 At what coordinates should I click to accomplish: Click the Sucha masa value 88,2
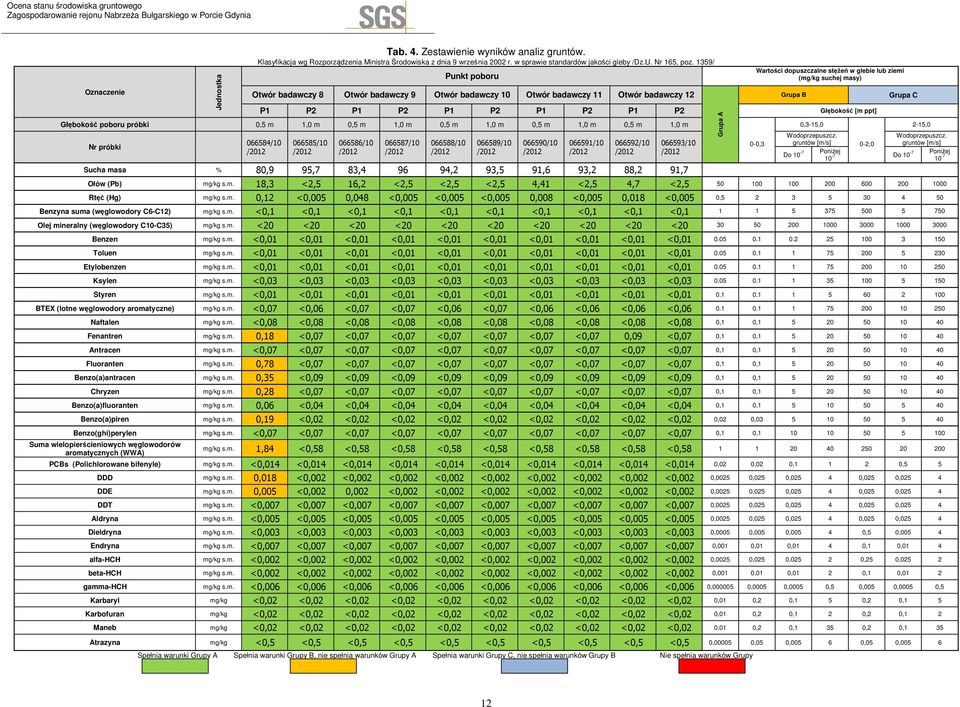[x=633, y=170]
